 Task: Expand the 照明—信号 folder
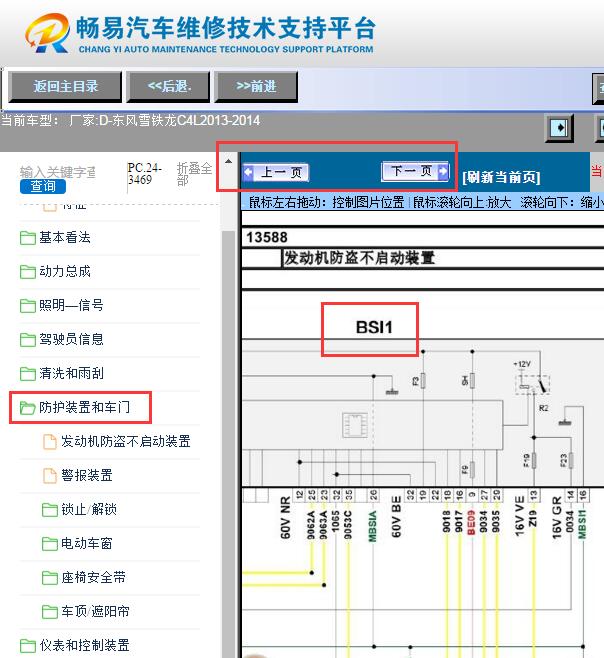[71, 305]
